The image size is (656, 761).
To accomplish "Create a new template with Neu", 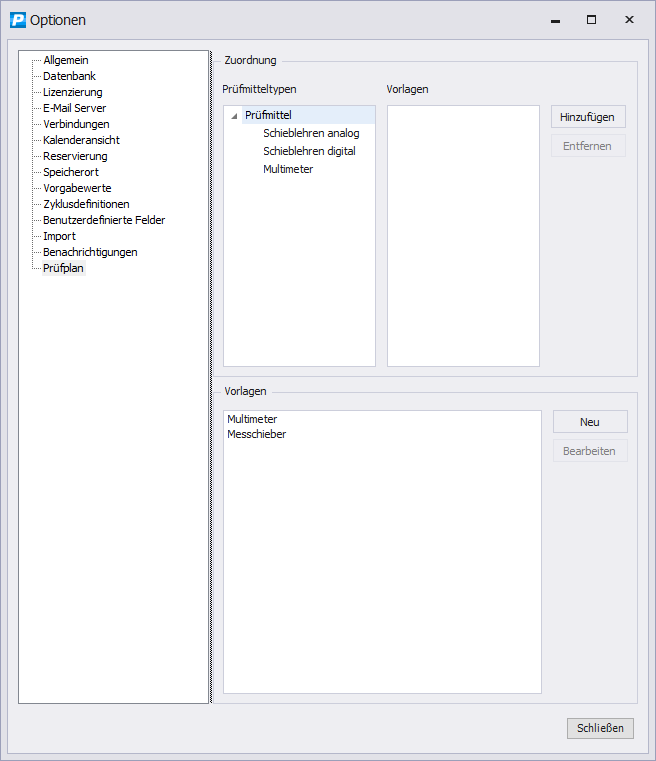I will [590, 422].
